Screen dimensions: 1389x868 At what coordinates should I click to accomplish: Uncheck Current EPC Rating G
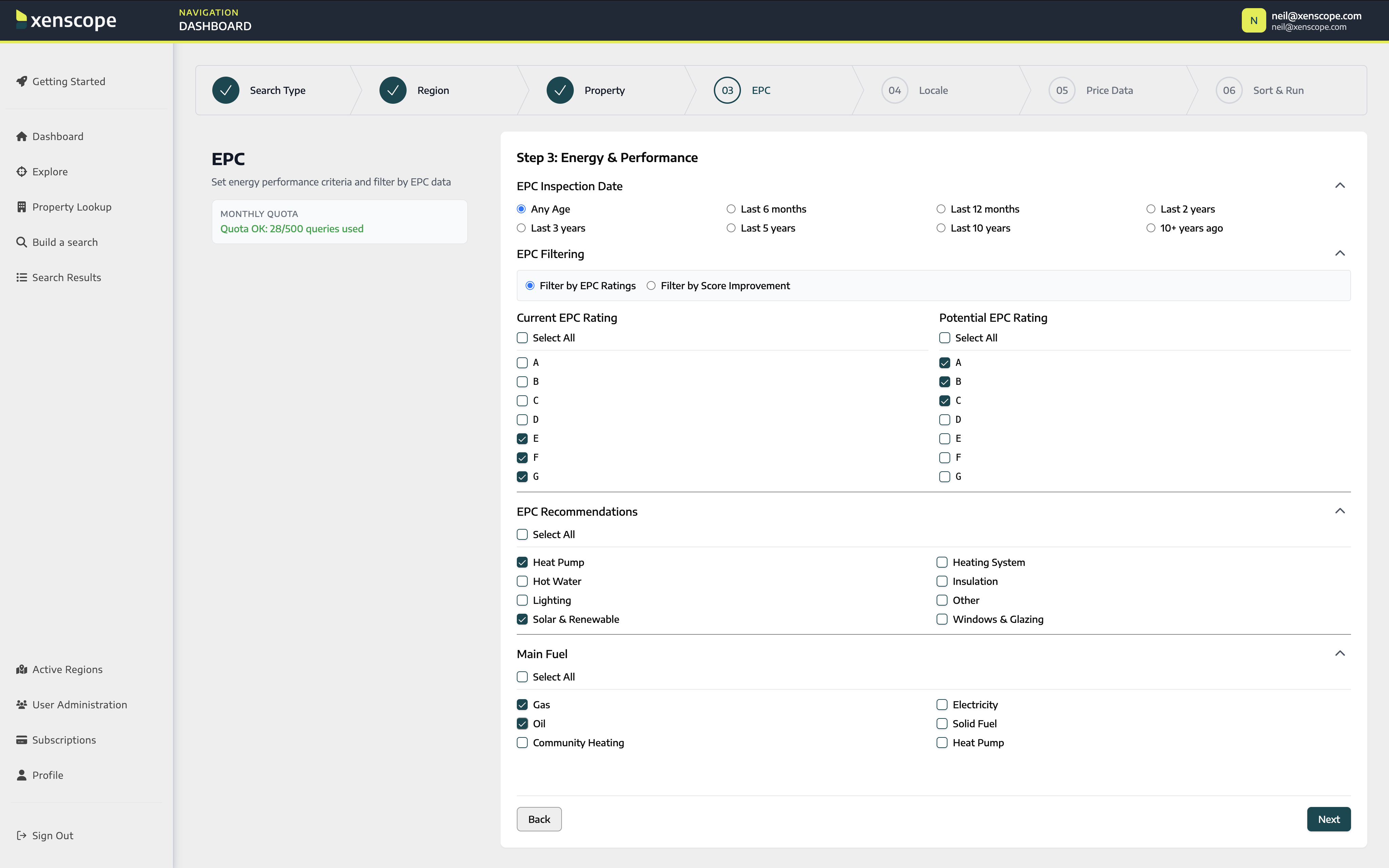522,477
